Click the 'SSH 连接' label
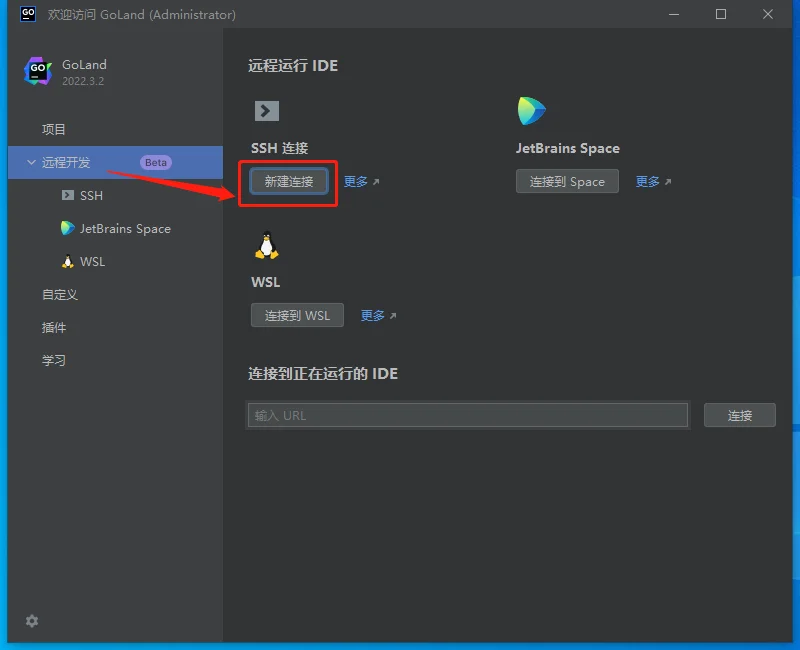This screenshot has width=800, height=650. pos(280,148)
